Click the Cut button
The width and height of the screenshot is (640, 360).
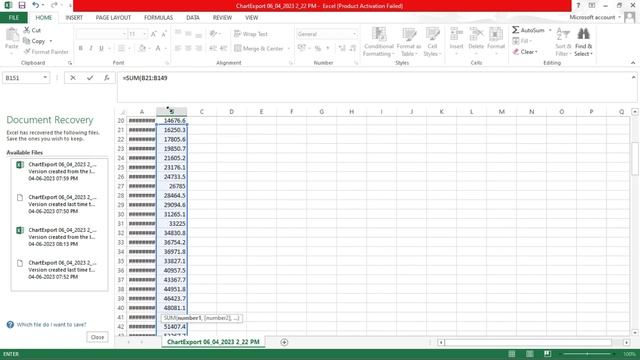32,30
